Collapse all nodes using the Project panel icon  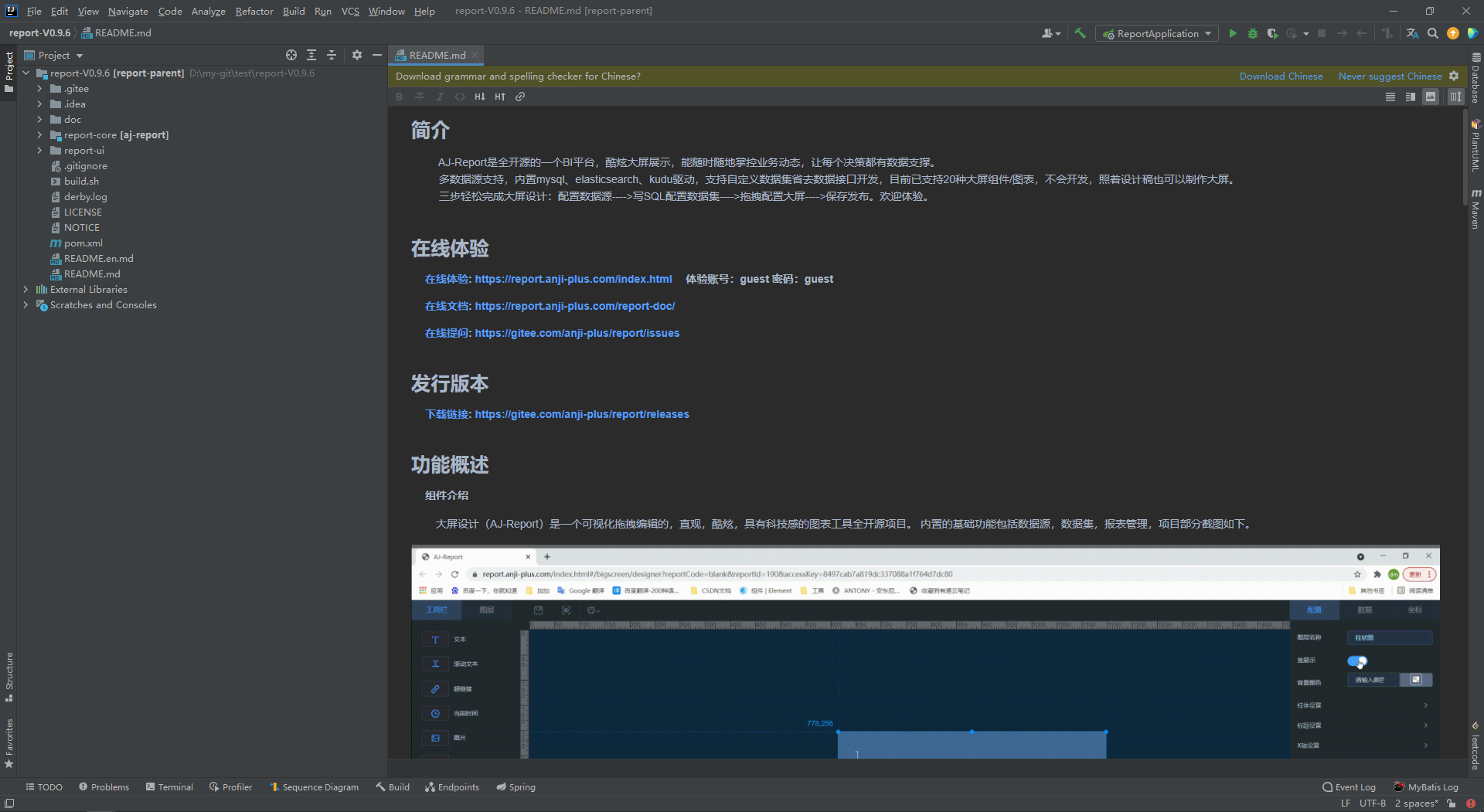point(332,55)
